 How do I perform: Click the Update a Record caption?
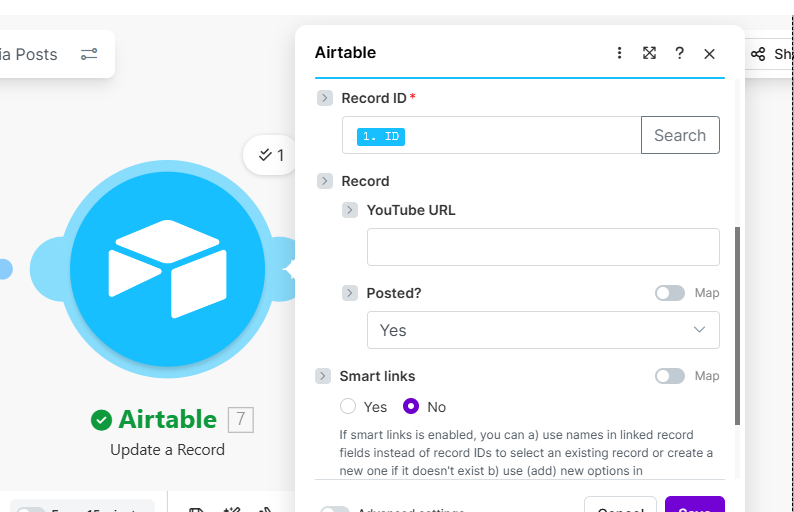[x=168, y=450]
